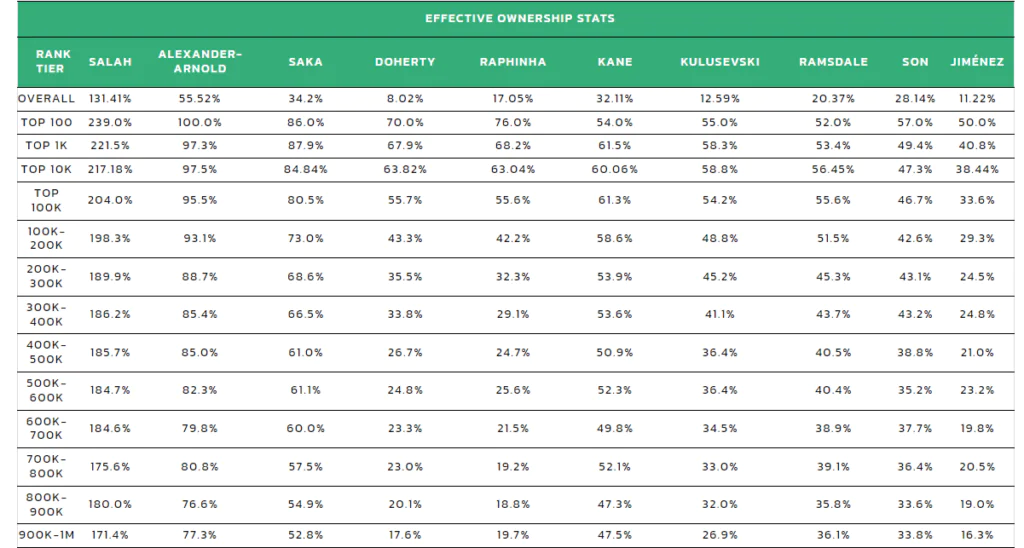This screenshot has width=1024, height=548.
Task: Select the Top 100 row label
Action: (x=47, y=122)
